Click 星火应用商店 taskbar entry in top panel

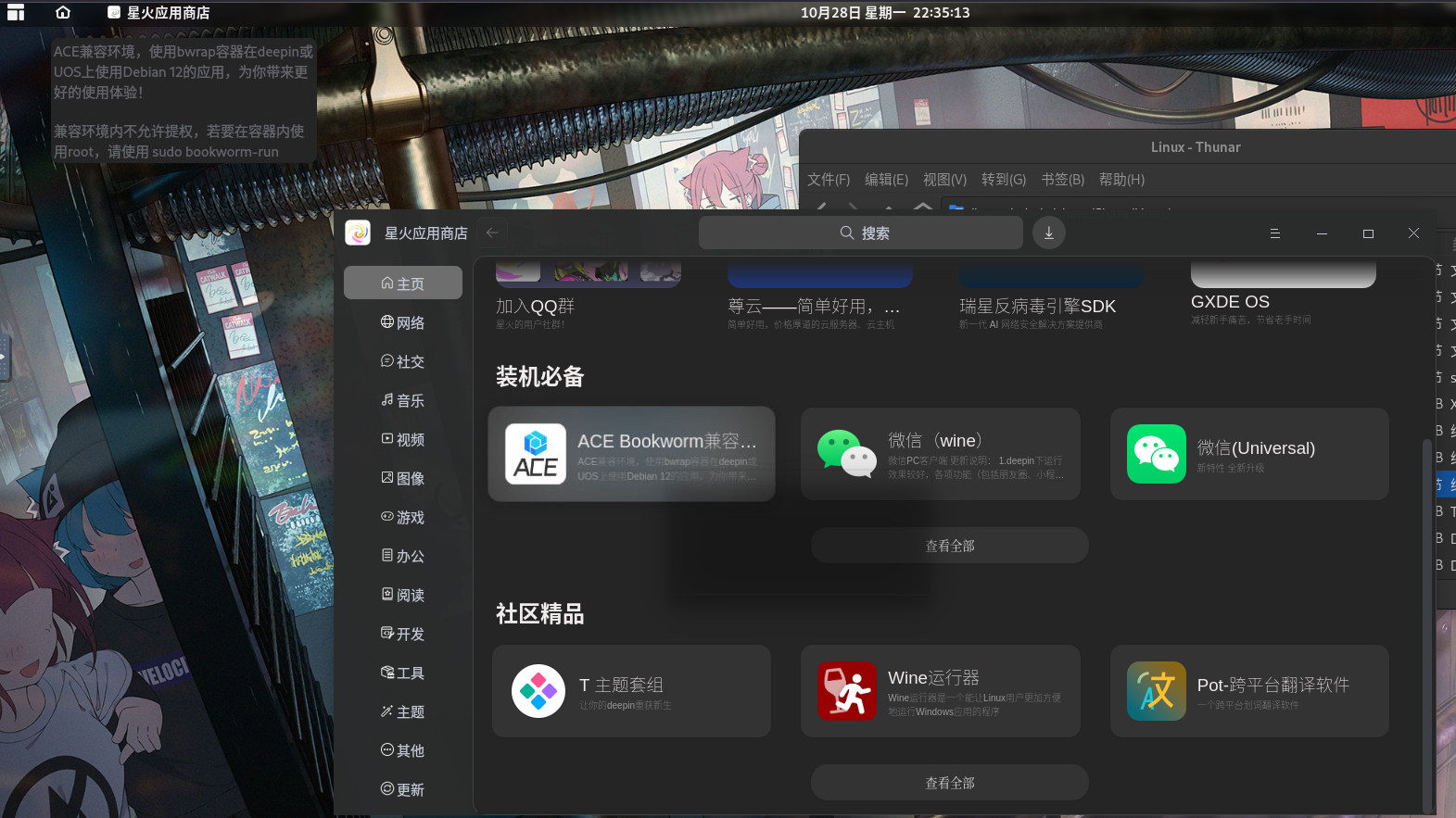pos(158,13)
